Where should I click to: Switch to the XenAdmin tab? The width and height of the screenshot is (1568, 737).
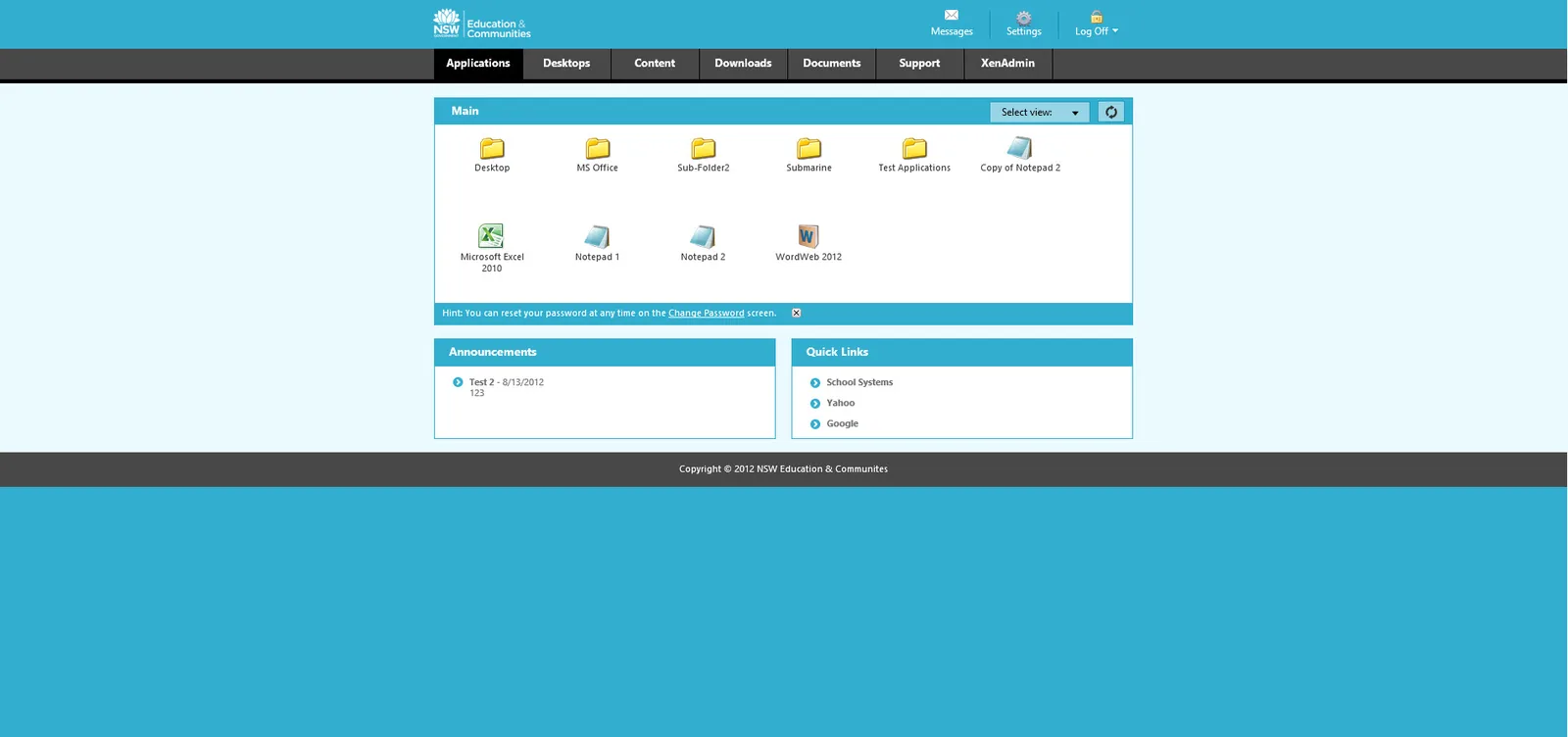(x=1007, y=64)
